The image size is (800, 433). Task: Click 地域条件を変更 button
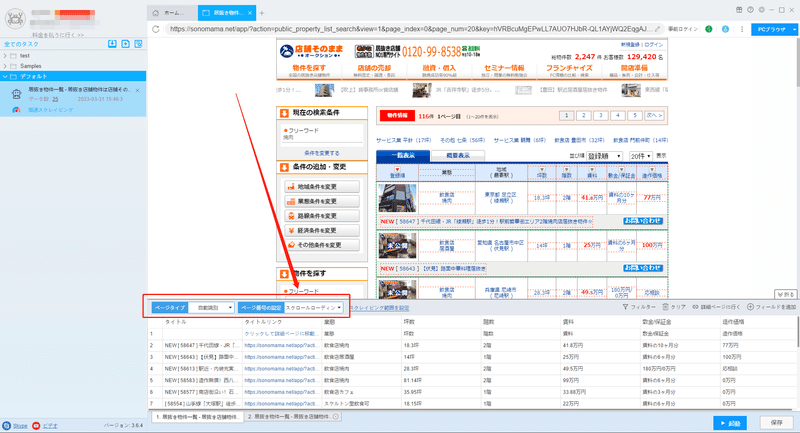click(321, 187)
